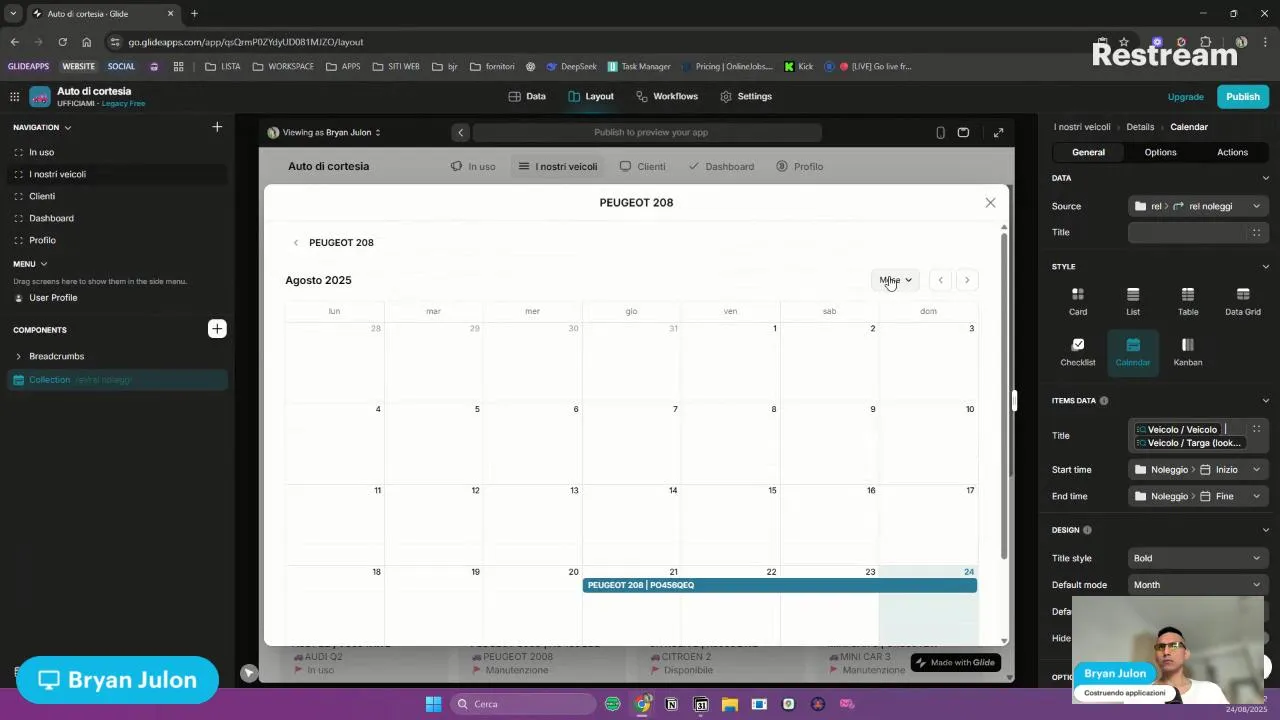Collapse the Data section
This screenshot has height=720, width=1280.
pos(1265,178)
